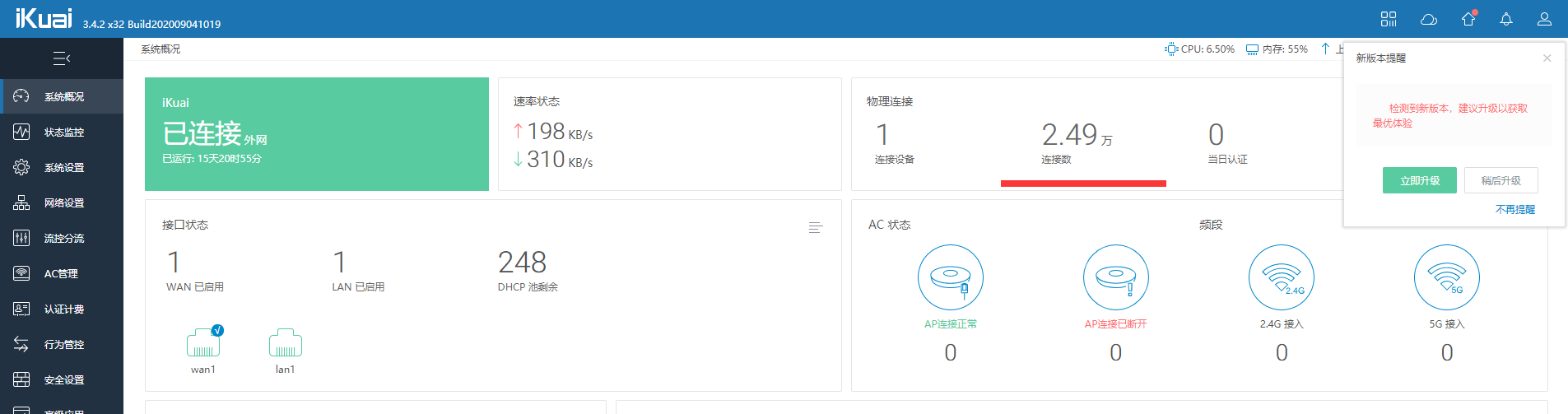1568x414 pixels.
Task: Click the 内存 memory usage indicator
Action: click(x=1277, y=49)
